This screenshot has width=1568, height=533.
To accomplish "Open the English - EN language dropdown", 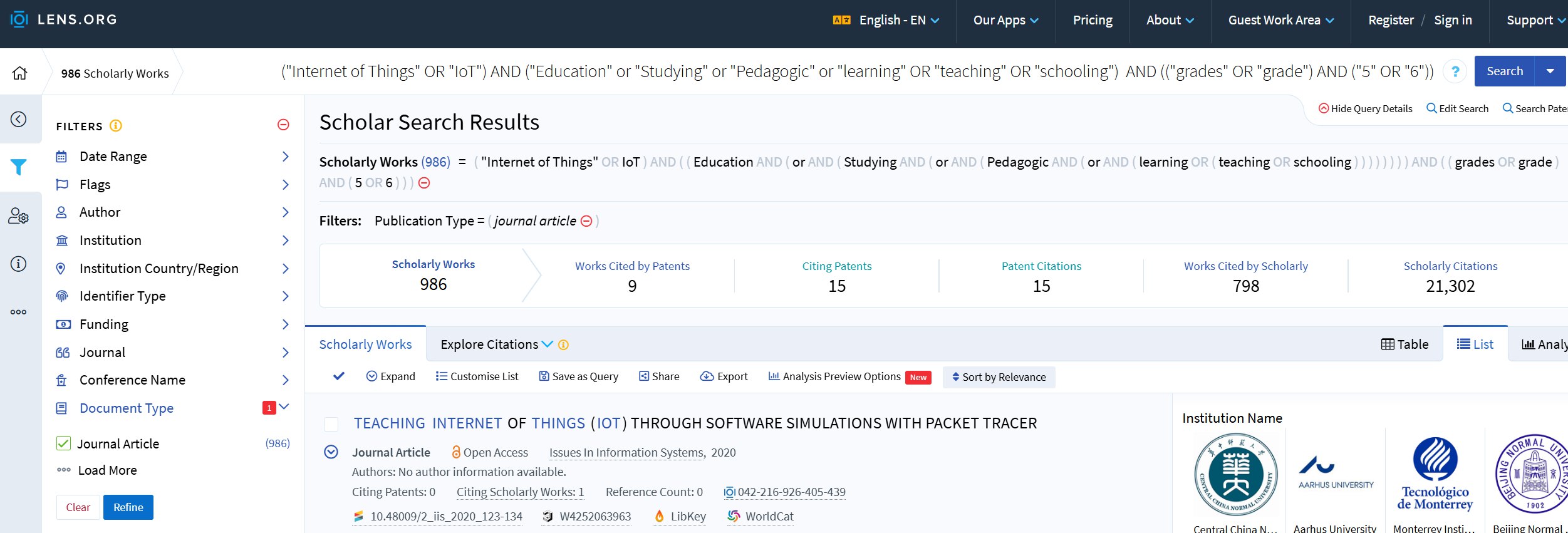I will tap(886, 20).
